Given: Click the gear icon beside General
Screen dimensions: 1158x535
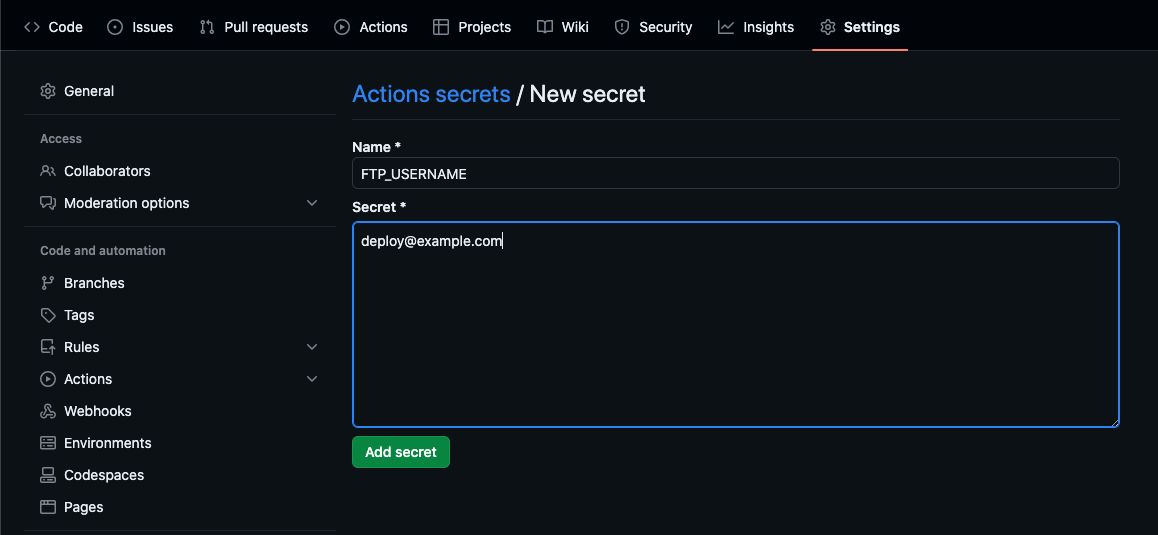Looking at the screenshot, I should pyautogui.click(x=48, y=91).
